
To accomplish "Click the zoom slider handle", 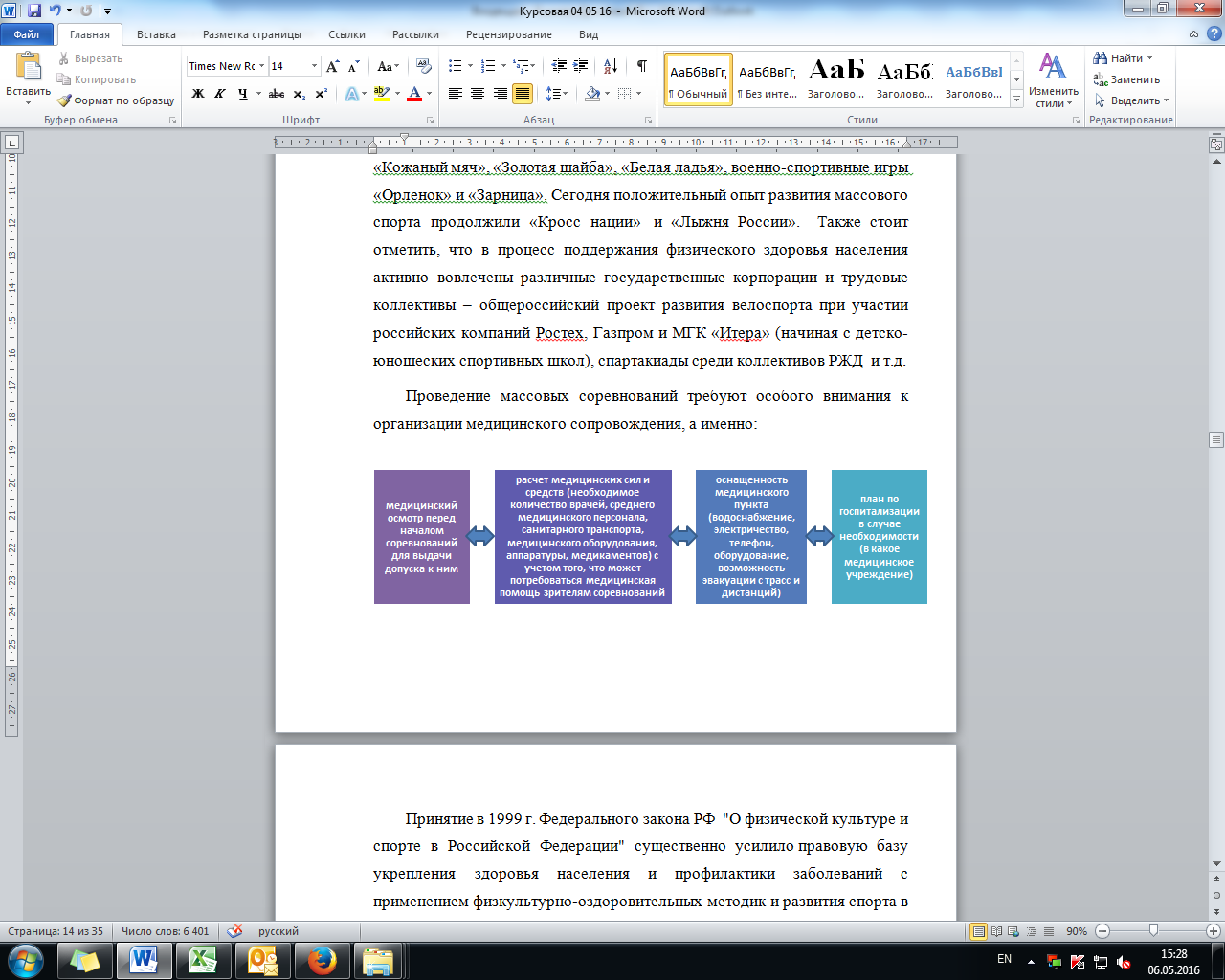I will (1154, 931).
